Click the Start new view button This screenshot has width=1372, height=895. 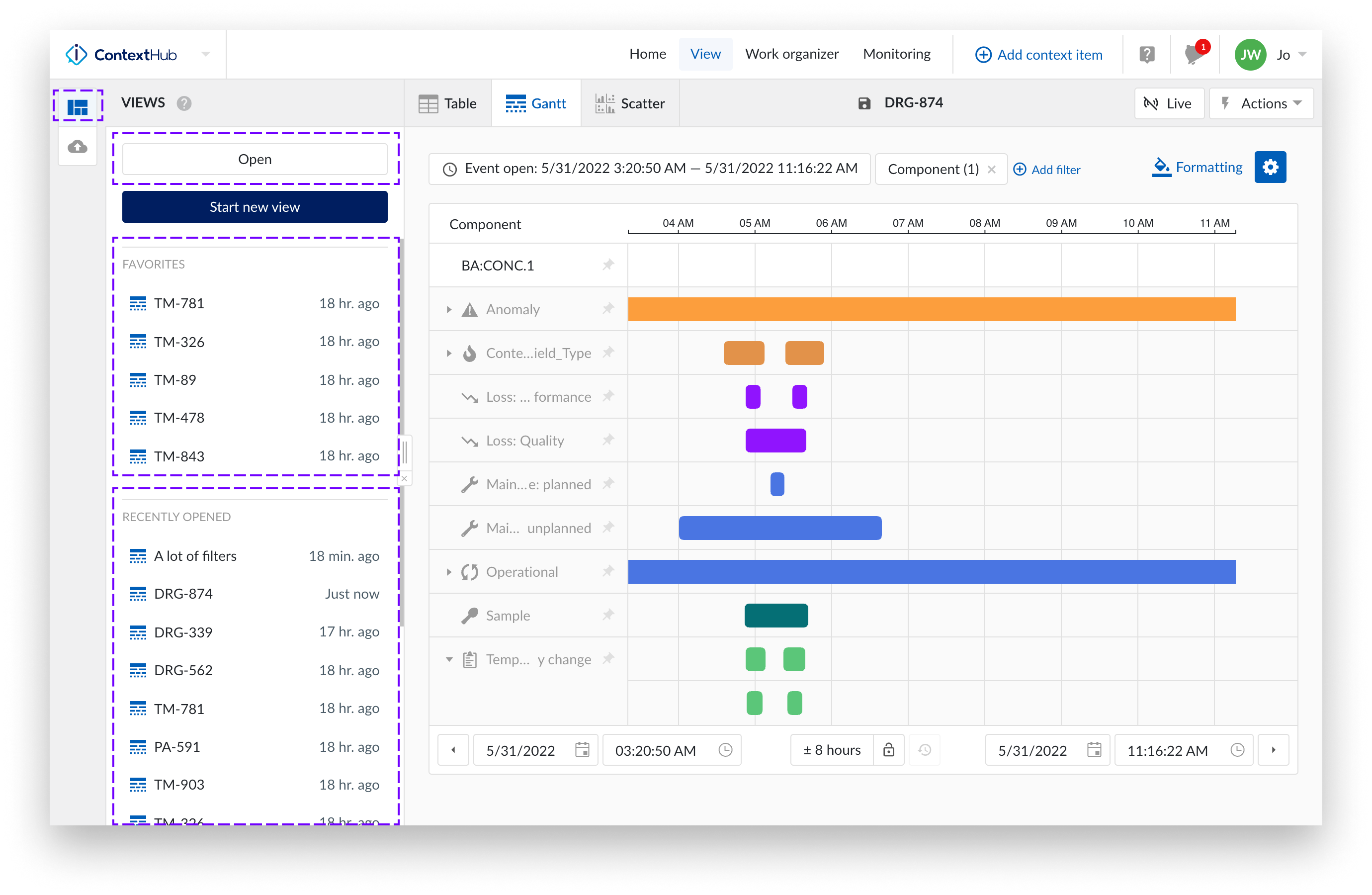(254, 207)
